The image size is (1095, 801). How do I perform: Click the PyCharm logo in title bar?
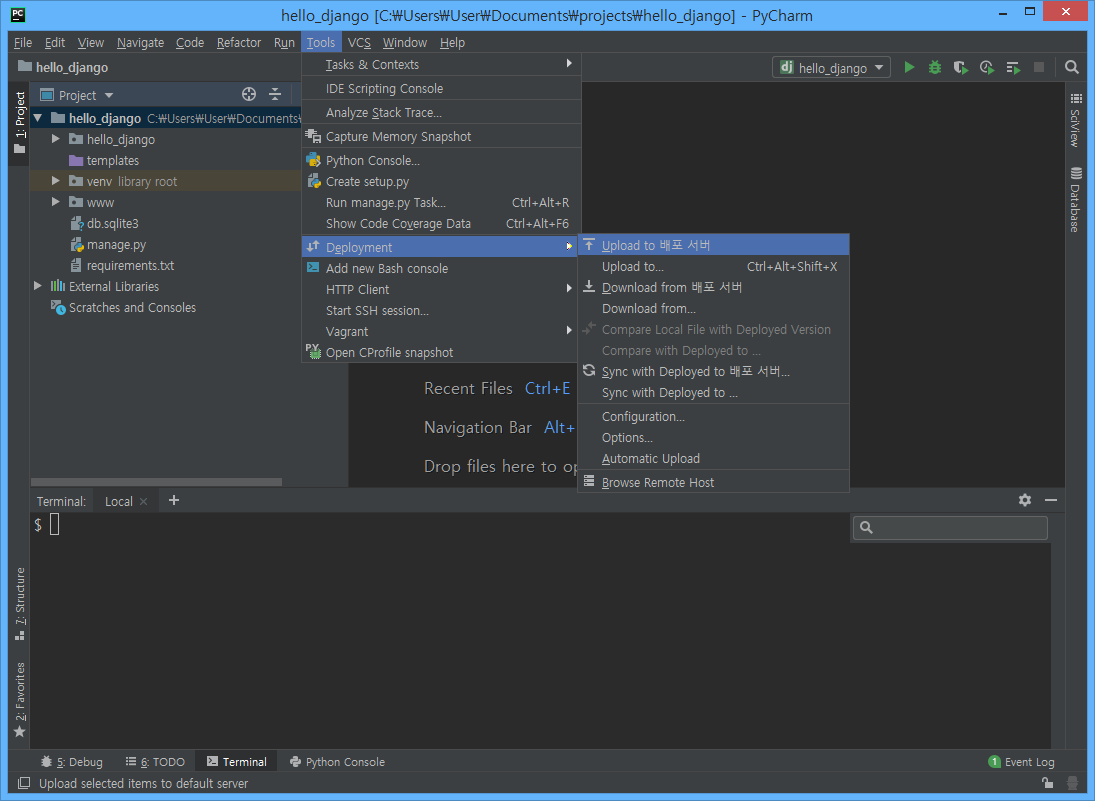tap(18, 15)
